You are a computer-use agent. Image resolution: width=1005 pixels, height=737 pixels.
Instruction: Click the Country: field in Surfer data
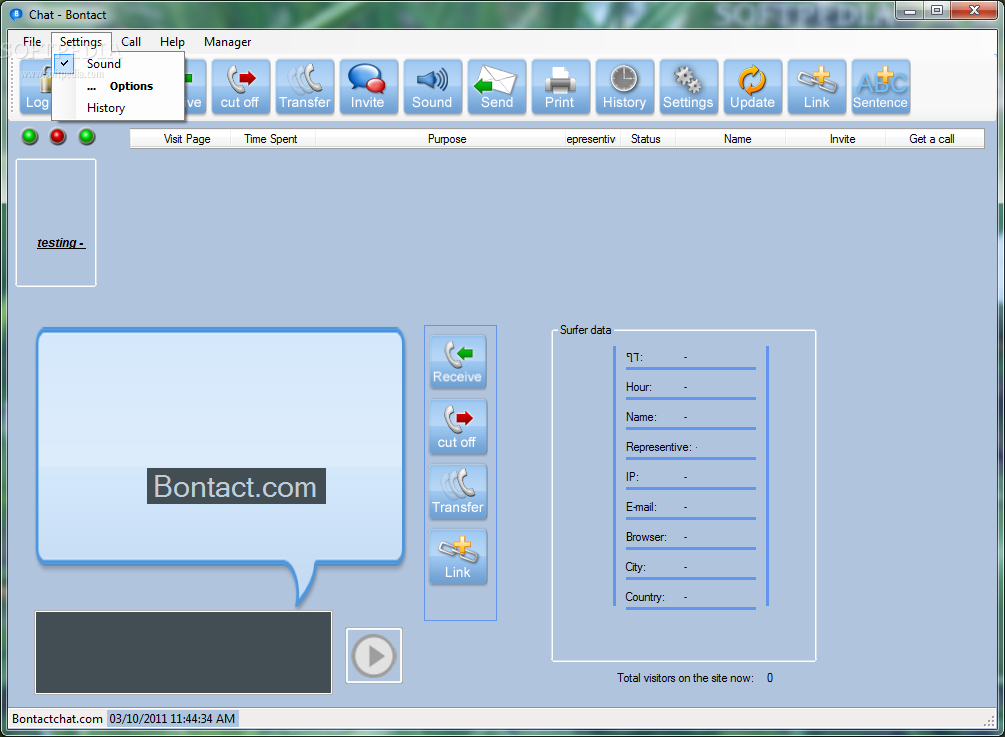point(690,597)
